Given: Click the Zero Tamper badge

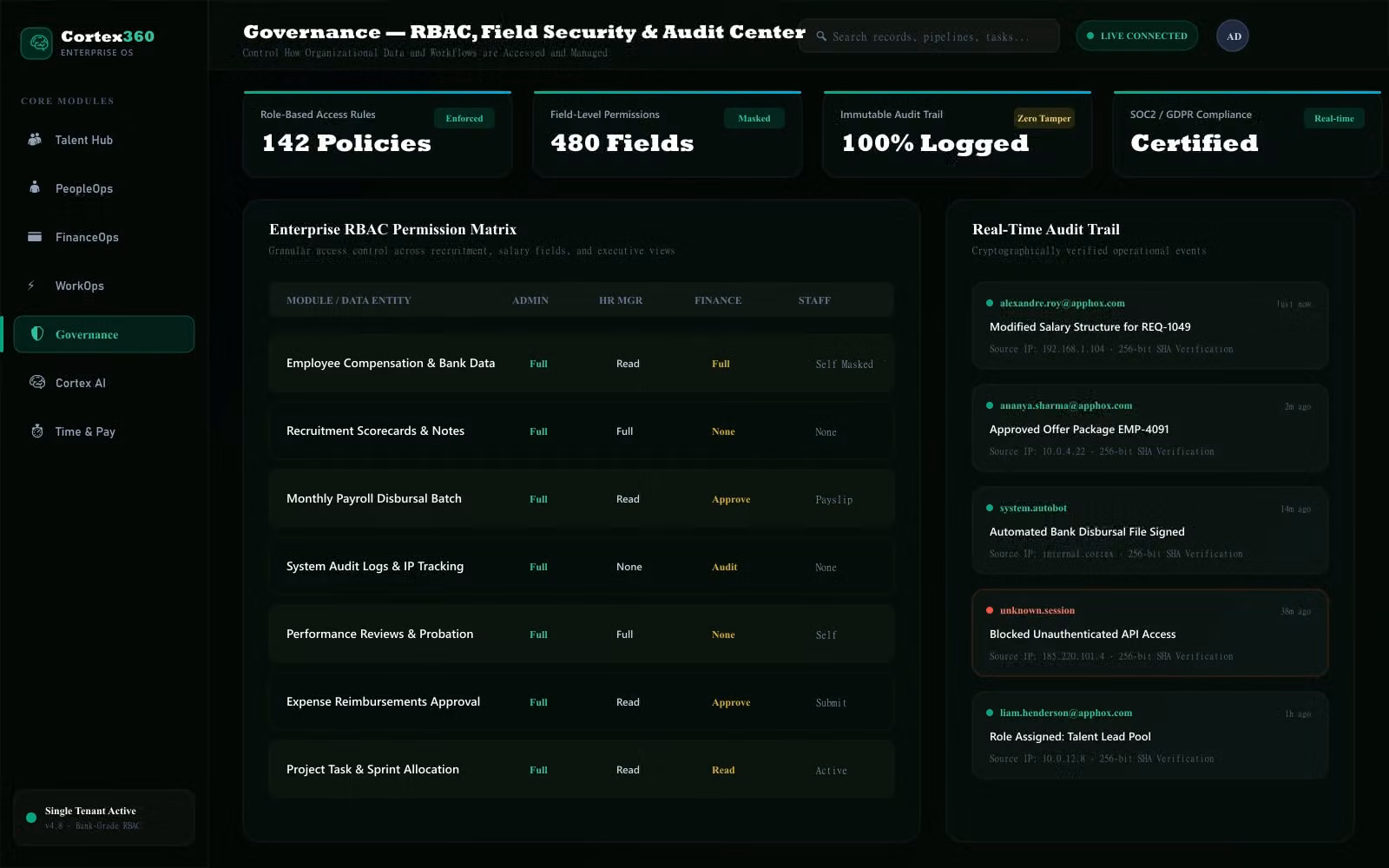Looking at the screenshot, I should click(1044, 118).
